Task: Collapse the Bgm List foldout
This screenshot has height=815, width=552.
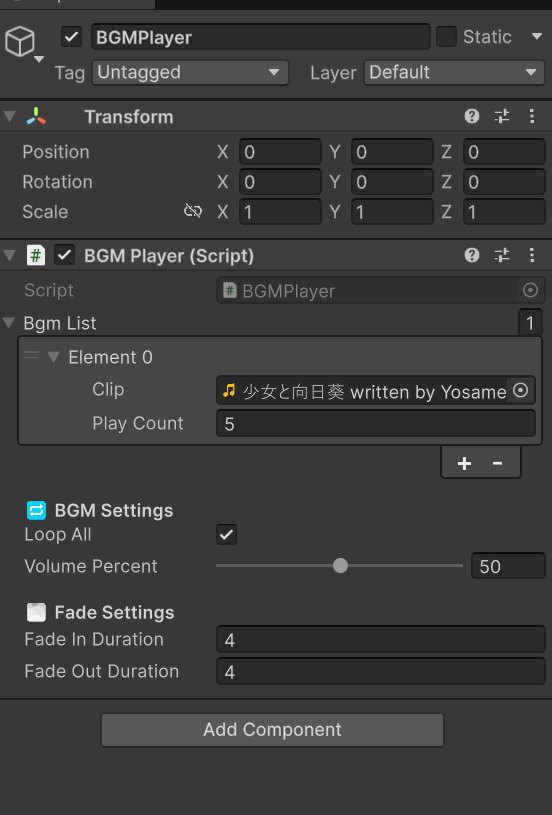Action: tap(9, 323)
